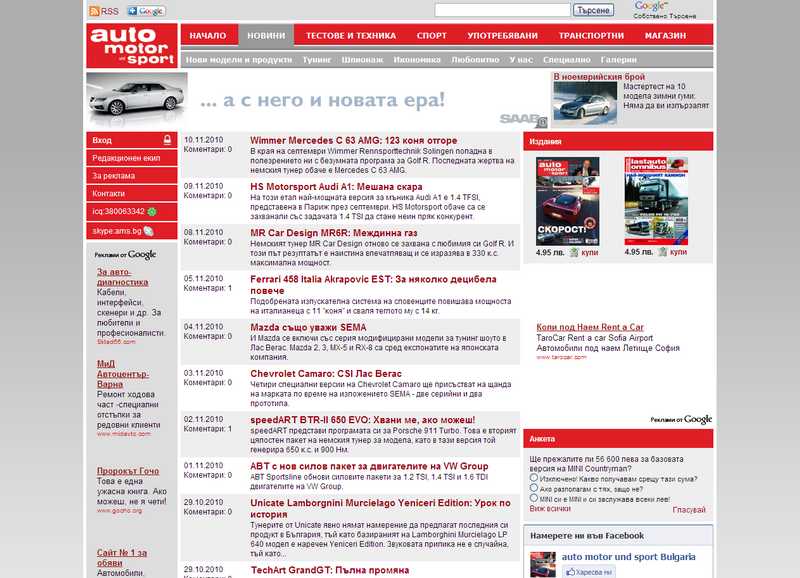The height and width of the screenshot is (578, 800).
Task: Click the www.tarocar.com ad URL
Action: [x=561, y=357]
